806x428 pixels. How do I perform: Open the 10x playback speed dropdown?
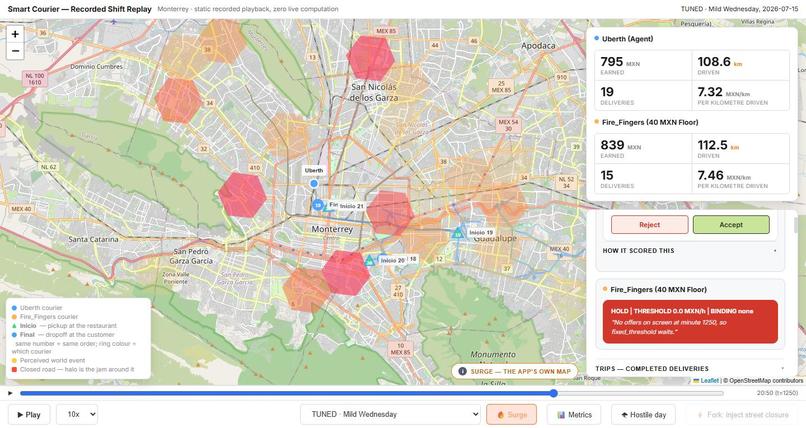coord(77,414)
